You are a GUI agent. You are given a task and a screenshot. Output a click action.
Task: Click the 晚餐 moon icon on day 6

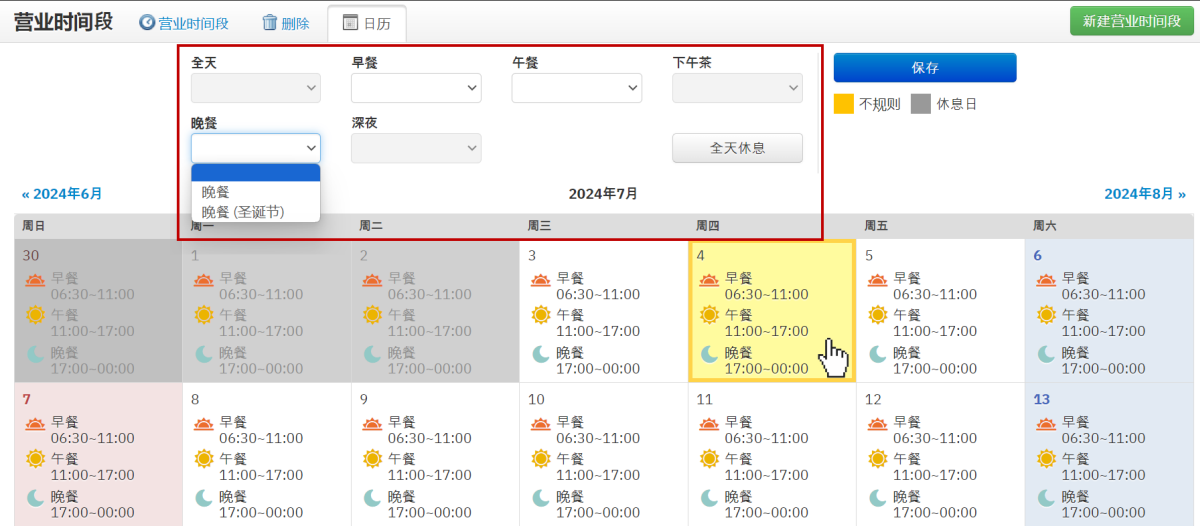(1047, 353)
